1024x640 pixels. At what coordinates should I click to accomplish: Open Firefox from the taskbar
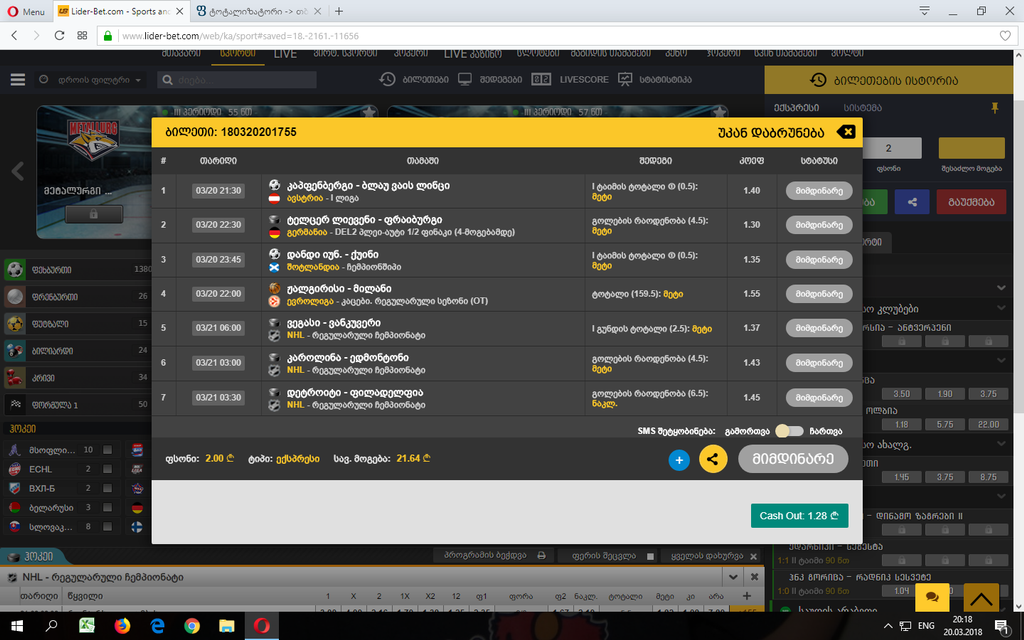(x=122, y=626)
